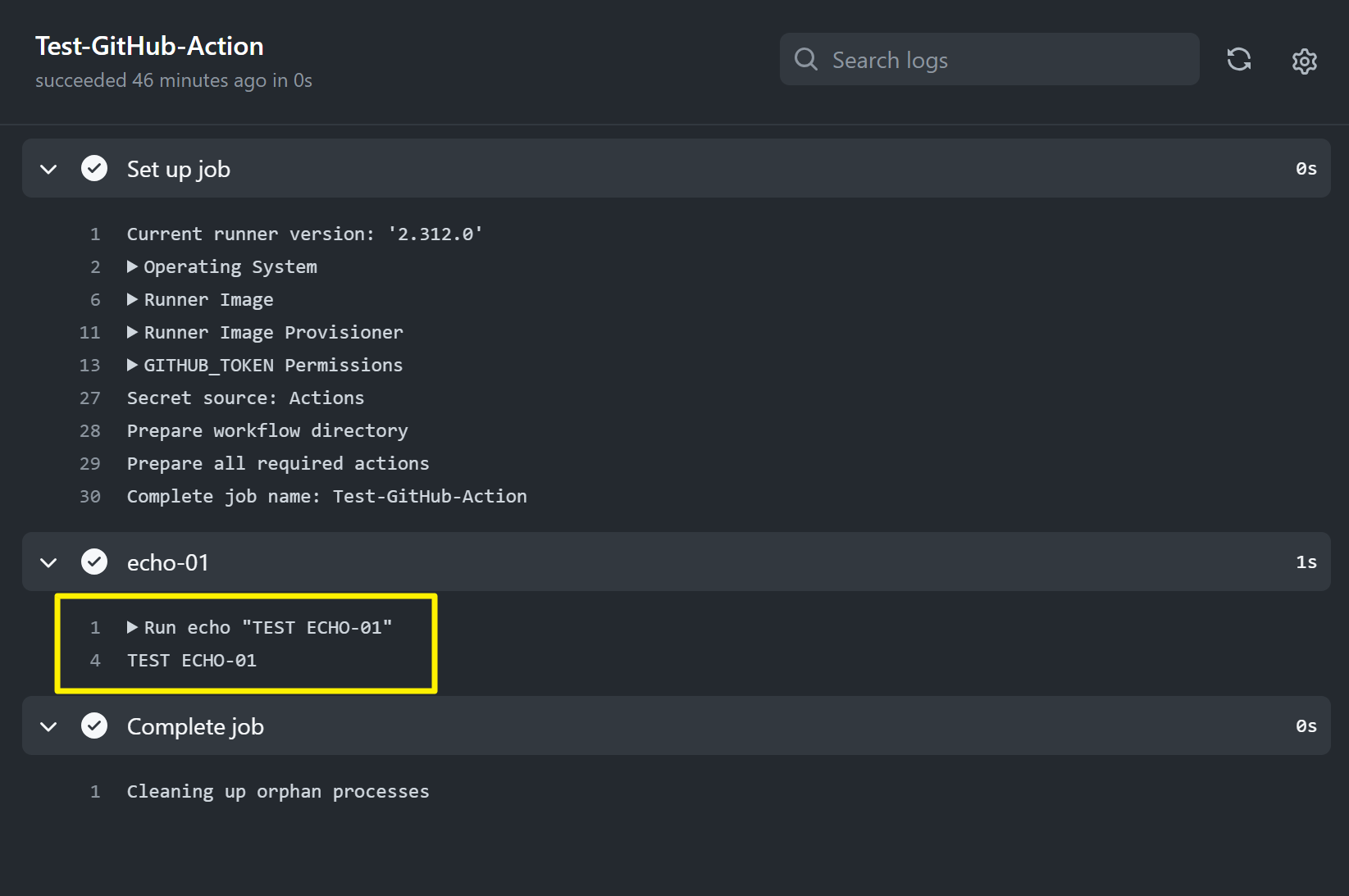Select log line 'Cleaning up orphan processes'
Screen dimensions: 1349x896
point(278,791)
